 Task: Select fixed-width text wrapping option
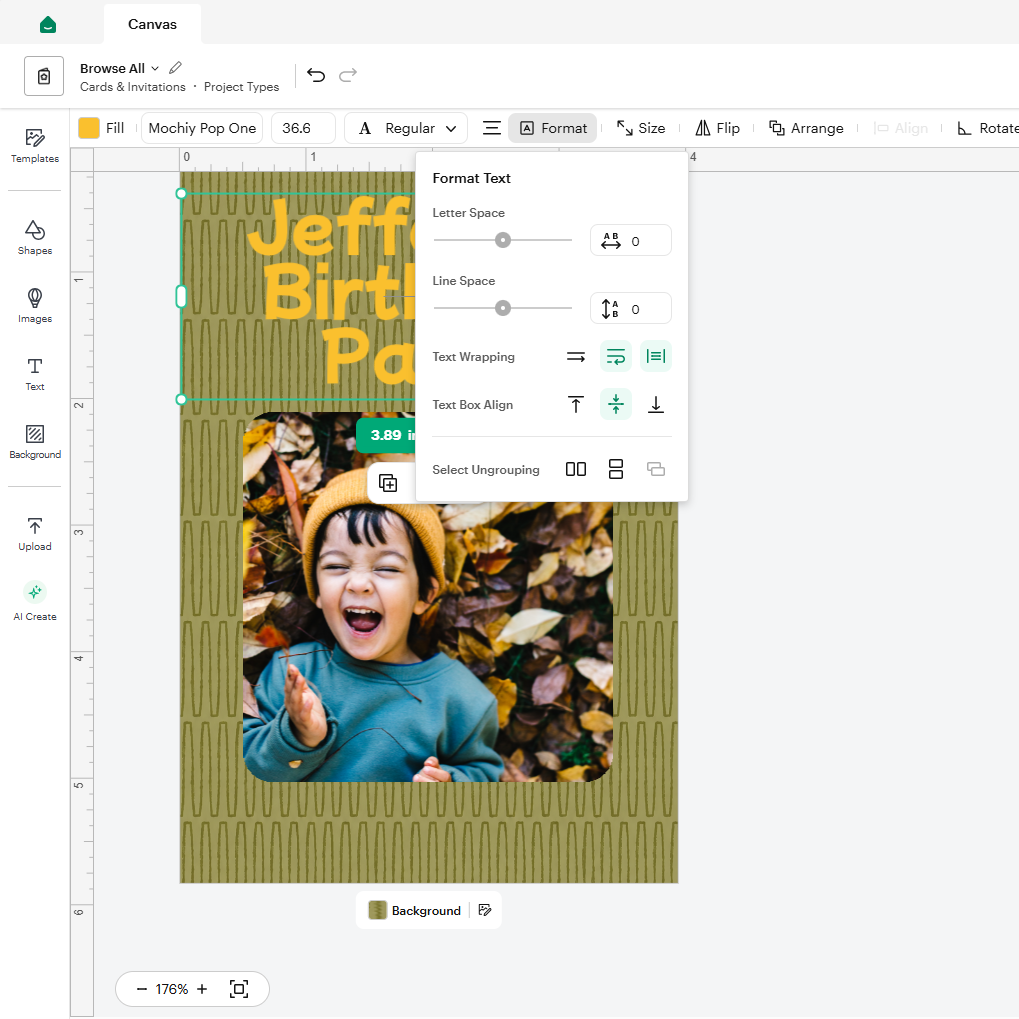click(656, 356)
